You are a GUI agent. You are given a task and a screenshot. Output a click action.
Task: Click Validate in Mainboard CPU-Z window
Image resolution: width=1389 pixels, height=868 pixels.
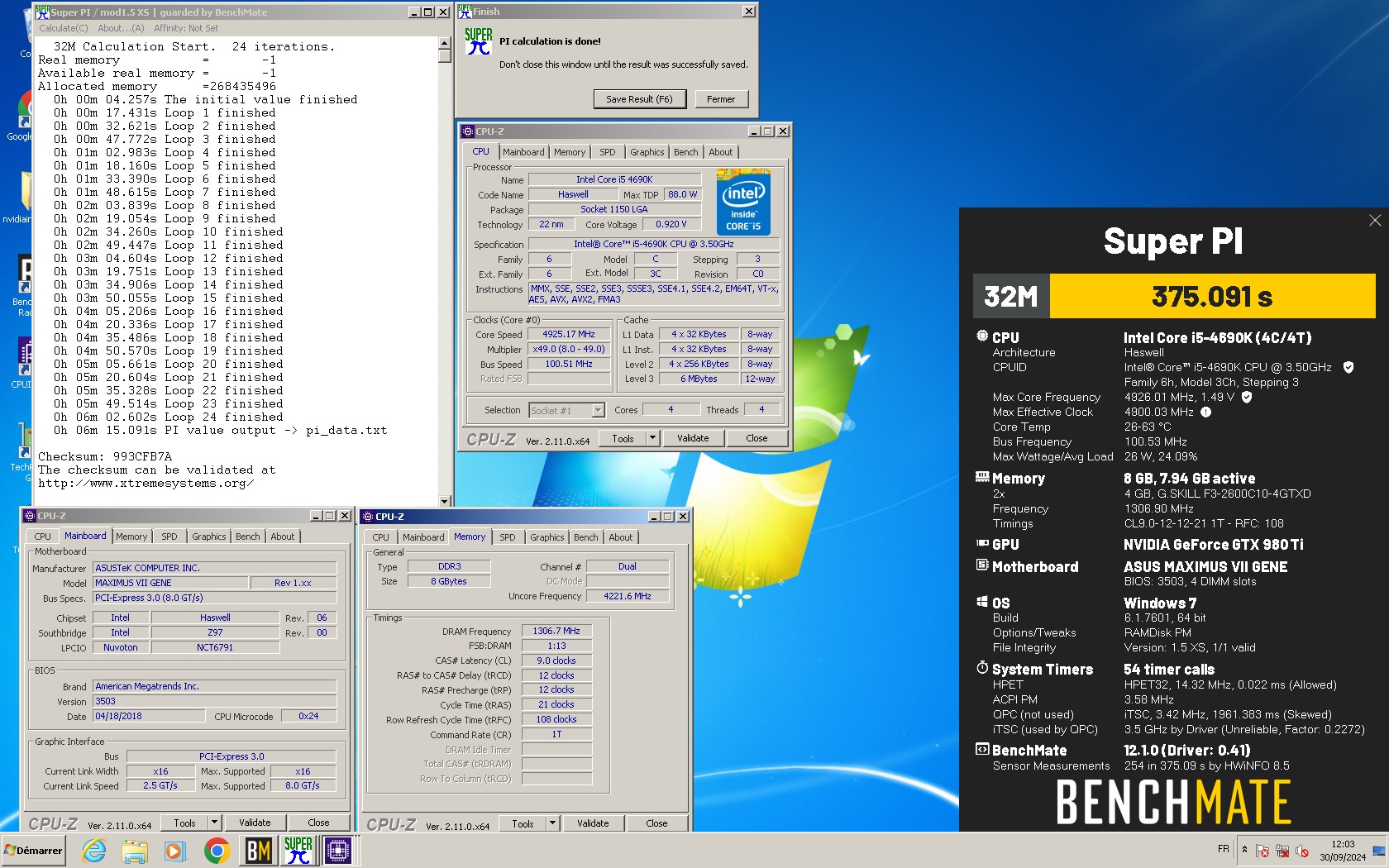[255, 823]
